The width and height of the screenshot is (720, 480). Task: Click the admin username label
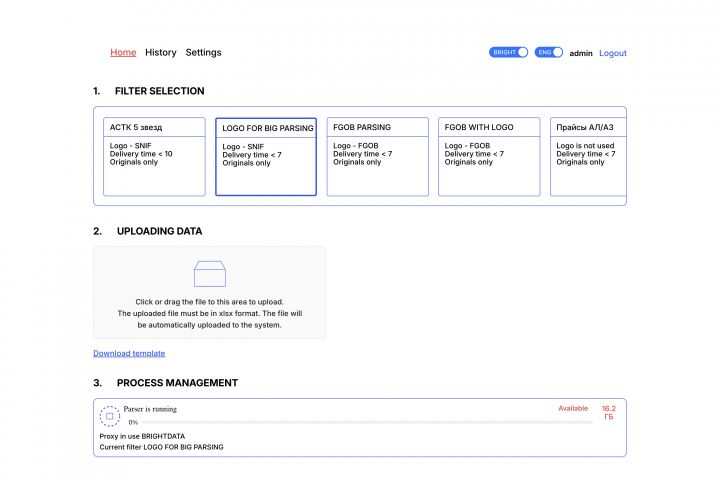581,53
